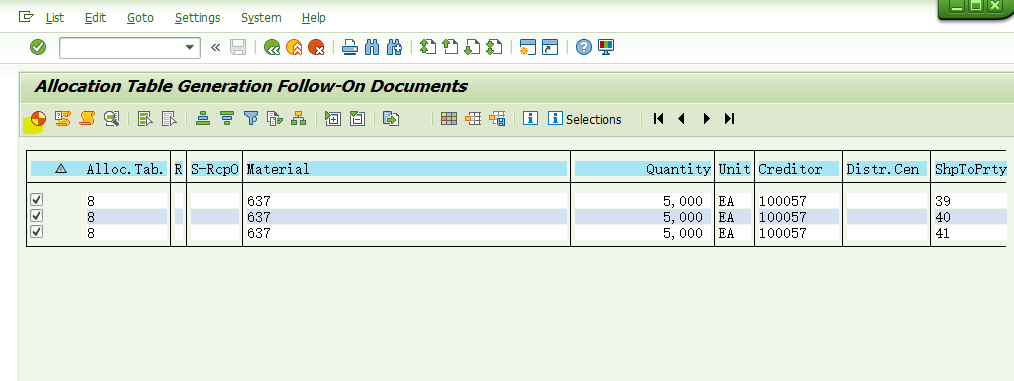Viewport: 1014px width, 381px height.
Task: Click the Execute clock icon
Action: [x=38, y=118]
